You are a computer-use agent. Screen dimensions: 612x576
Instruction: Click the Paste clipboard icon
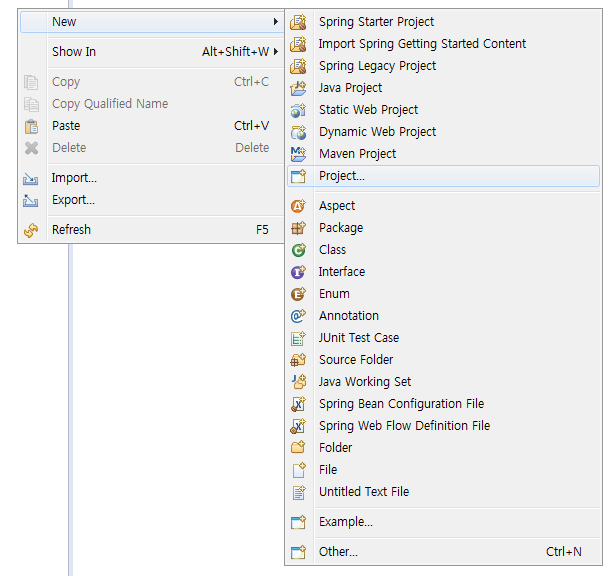[31, 126]
